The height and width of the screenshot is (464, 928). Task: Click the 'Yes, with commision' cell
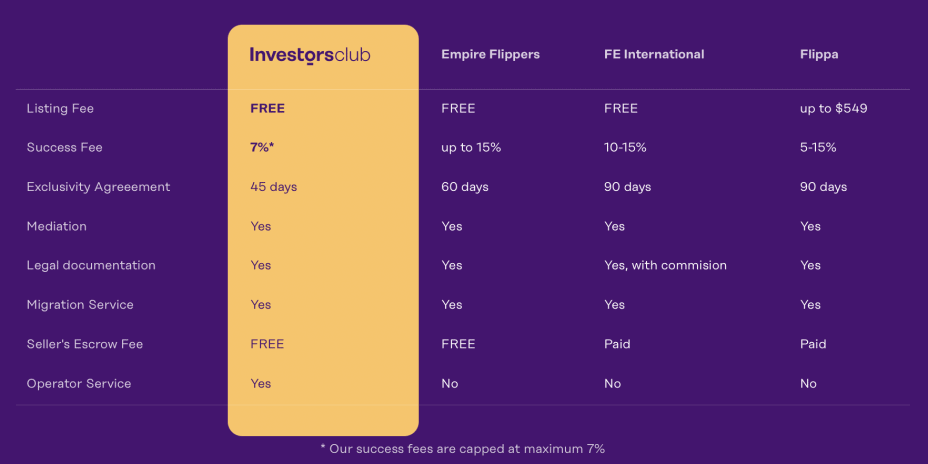coord(665,265)
